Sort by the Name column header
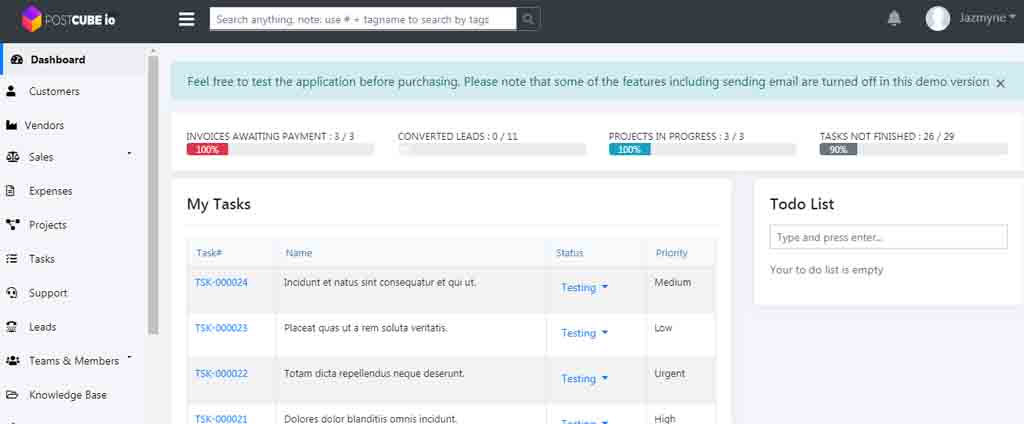The width and height of the screenshot is (1024, 424). [298, 253]
